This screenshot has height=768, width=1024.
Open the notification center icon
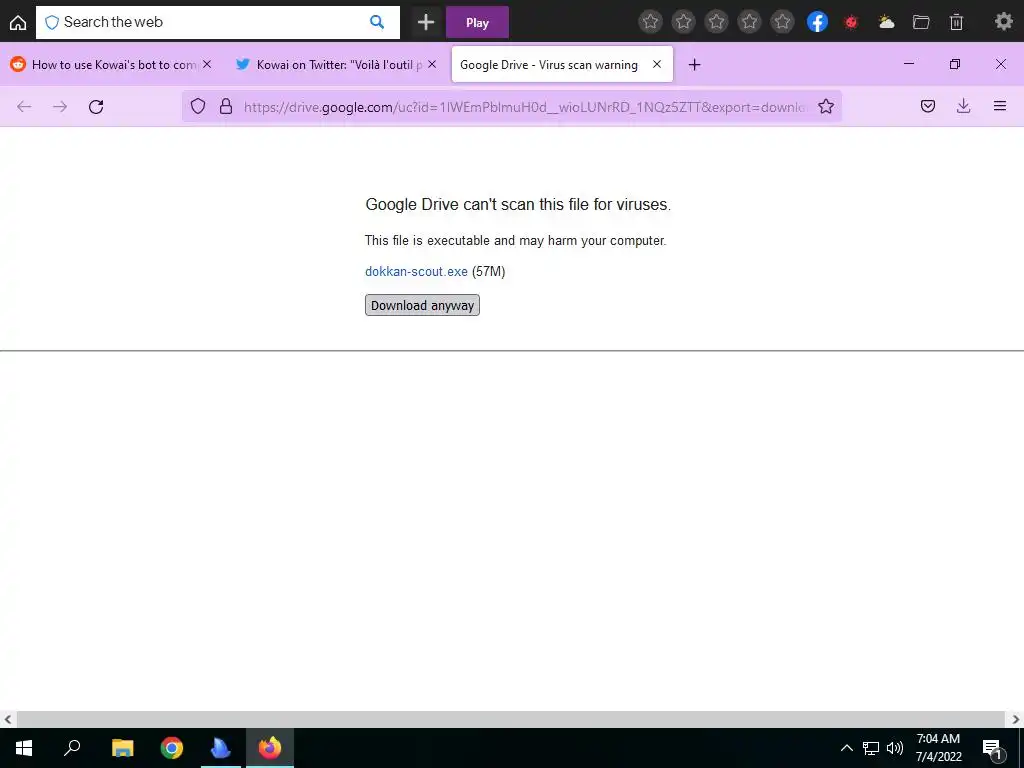coord(992,748)
